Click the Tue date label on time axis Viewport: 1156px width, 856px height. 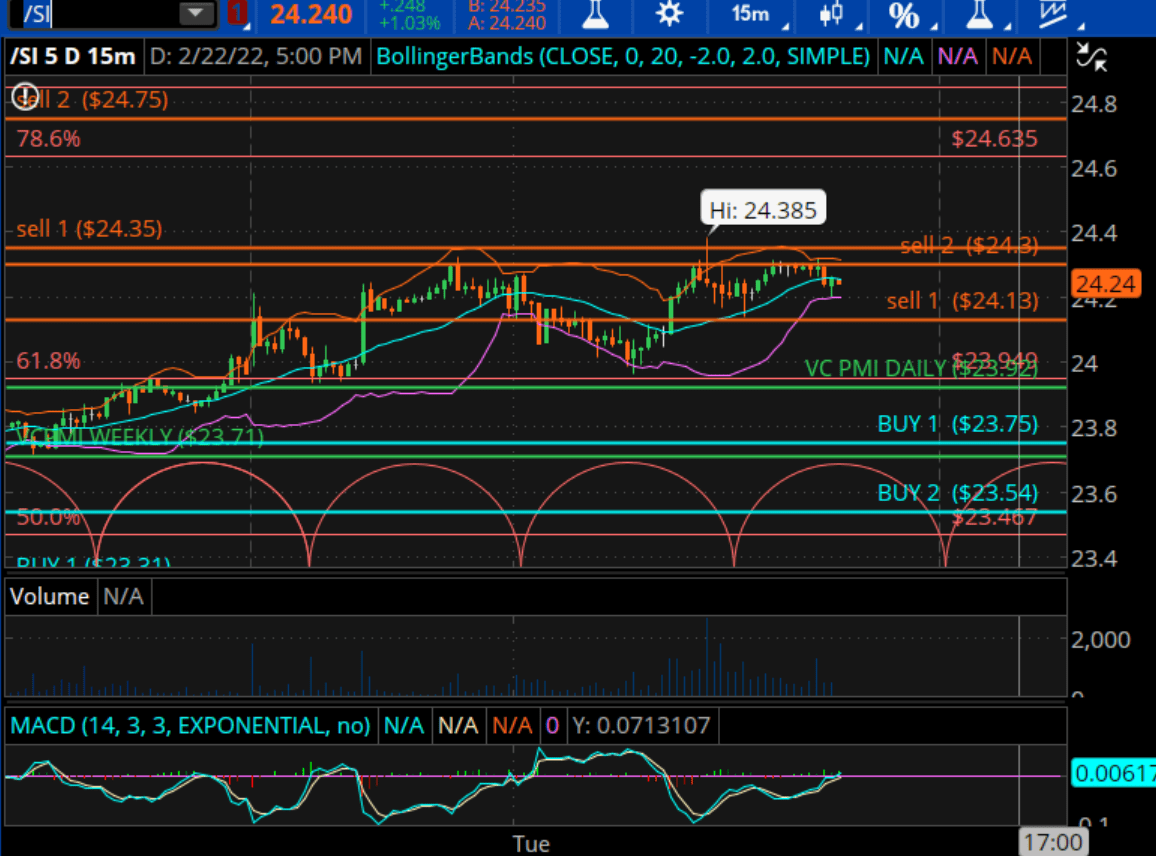(531, 843)
